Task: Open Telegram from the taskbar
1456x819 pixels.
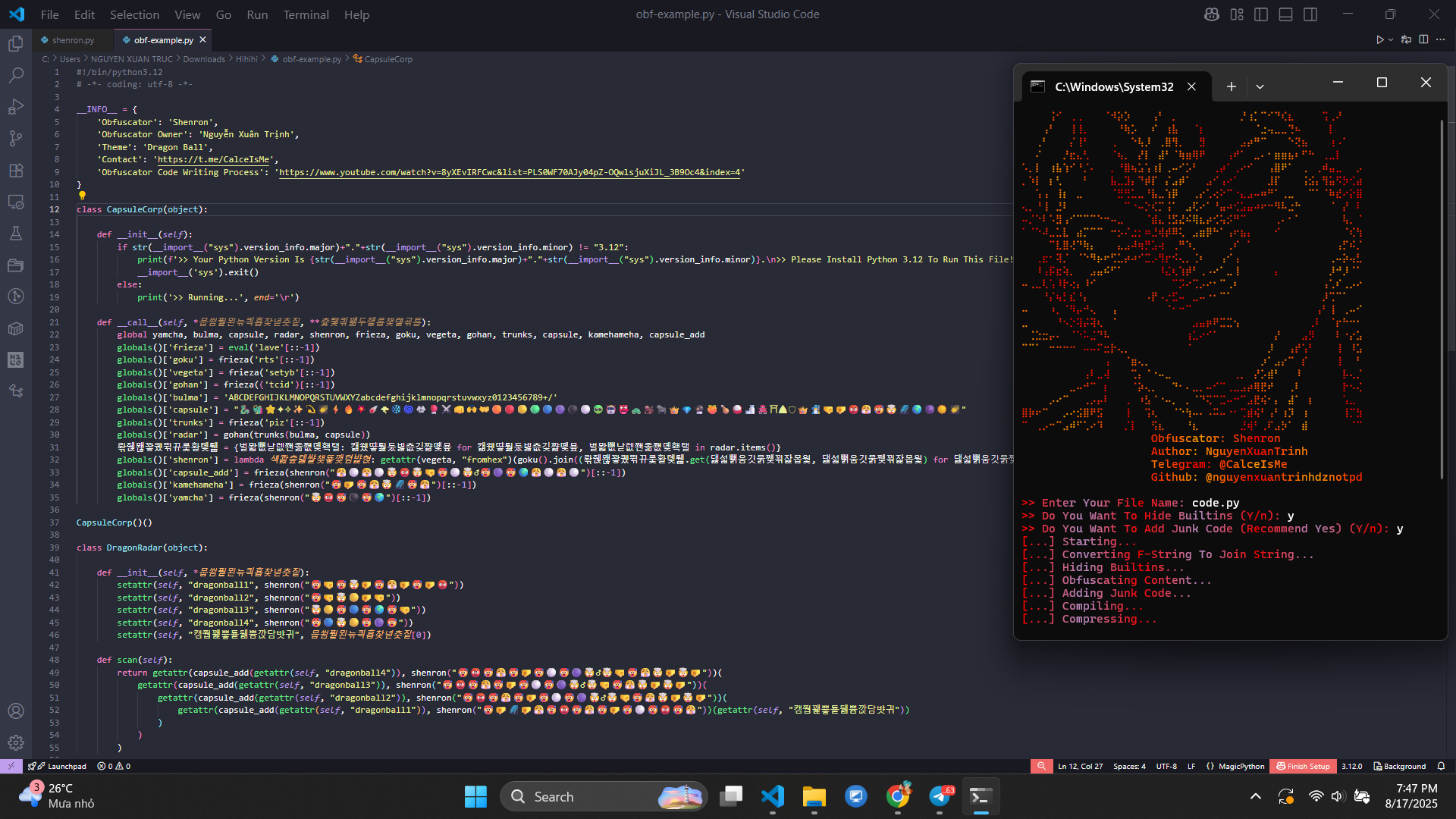Action: click(940, 796)
